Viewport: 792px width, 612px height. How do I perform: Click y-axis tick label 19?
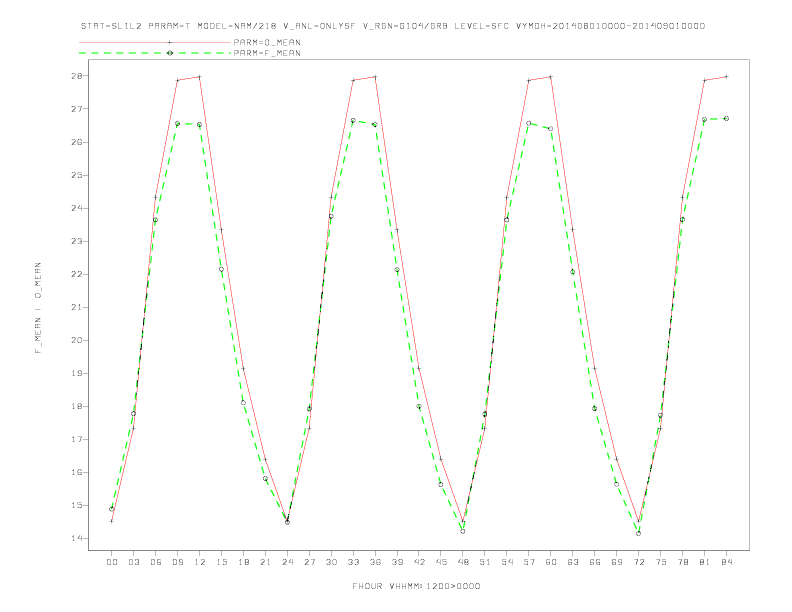click(76, 373)
